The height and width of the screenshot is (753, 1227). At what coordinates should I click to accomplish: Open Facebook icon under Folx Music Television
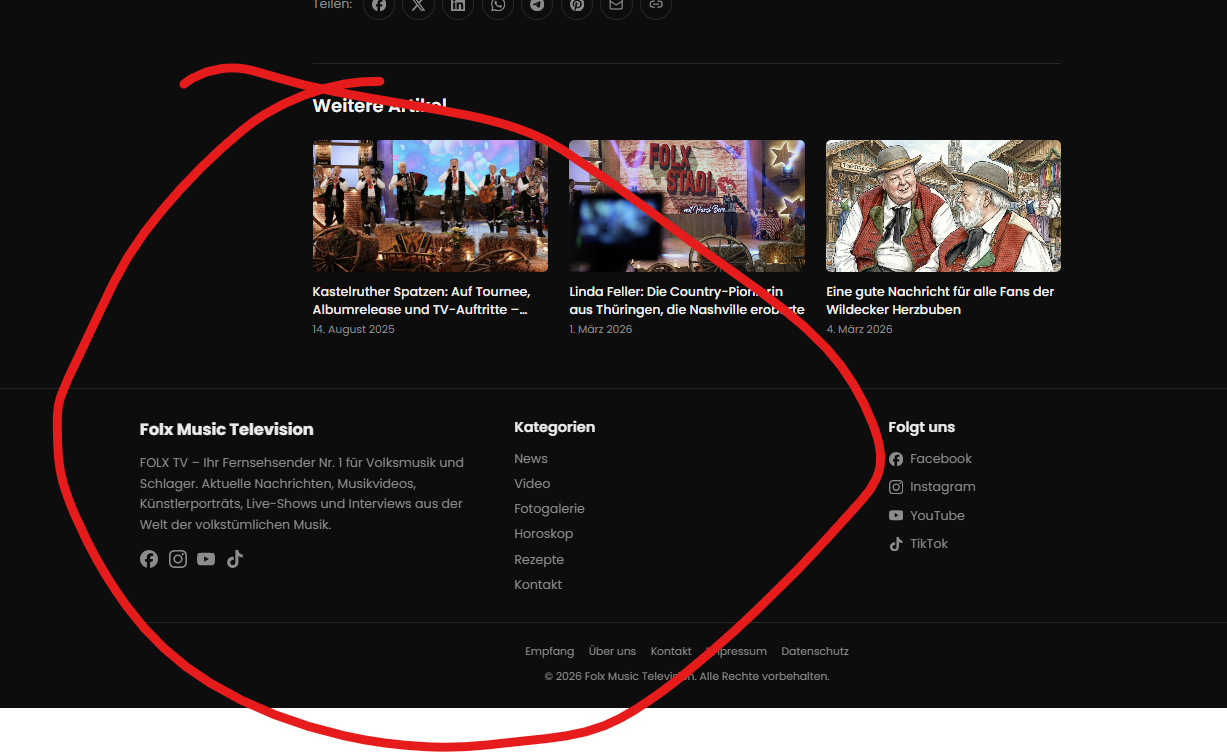149,559
